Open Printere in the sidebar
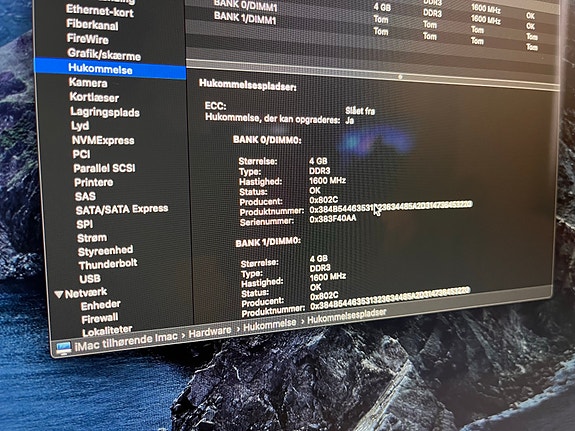 click(94, 182)
